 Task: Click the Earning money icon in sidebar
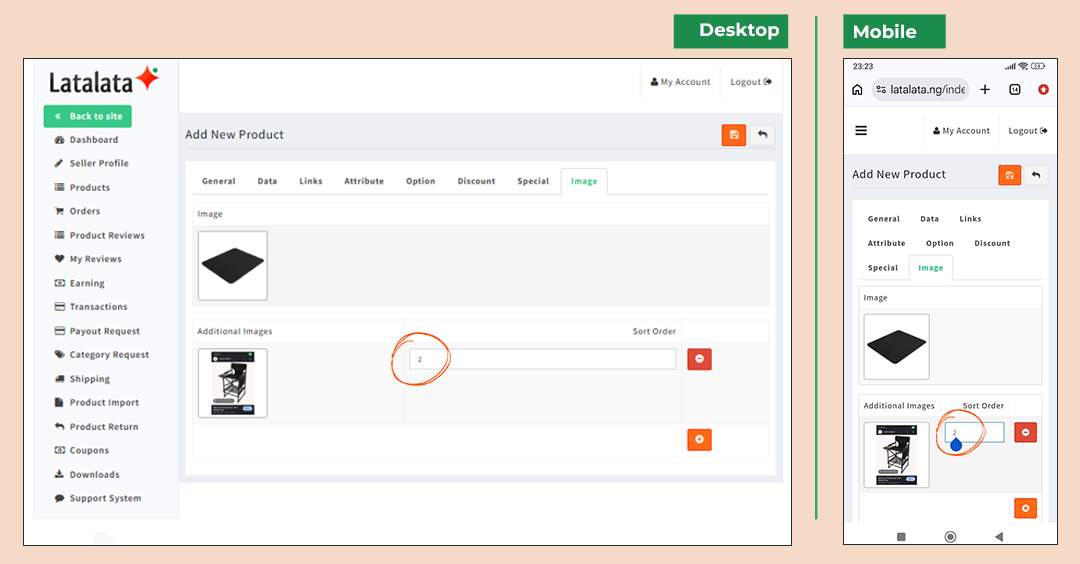(x=59, y=283)
